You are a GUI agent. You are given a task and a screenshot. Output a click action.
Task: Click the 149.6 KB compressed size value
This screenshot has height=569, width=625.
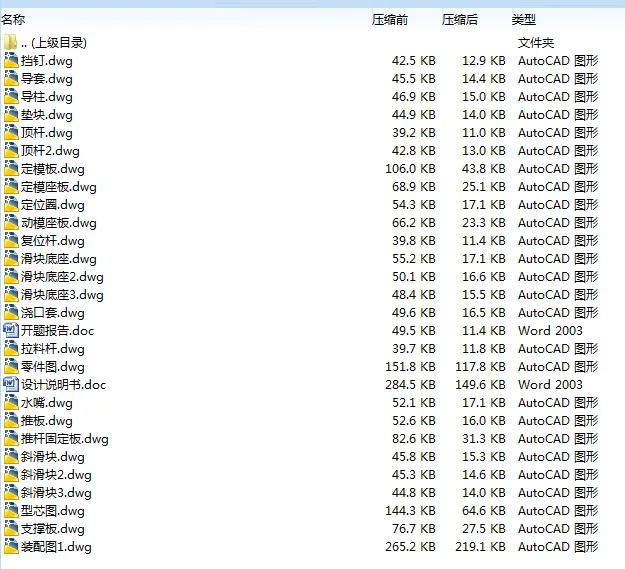tap(480, 385)
